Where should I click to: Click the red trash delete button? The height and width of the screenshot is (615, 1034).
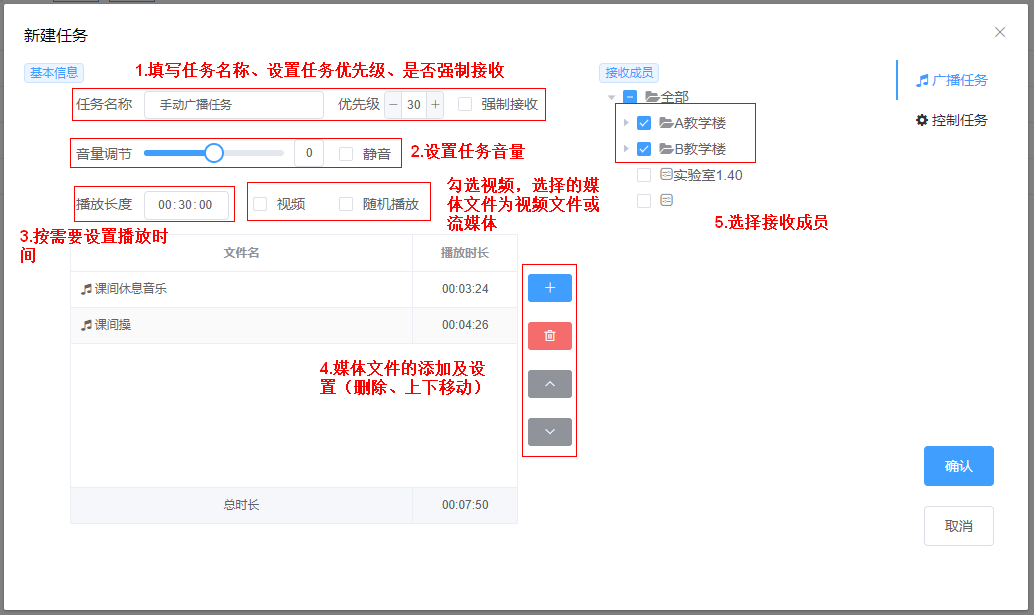click(549, 336)
